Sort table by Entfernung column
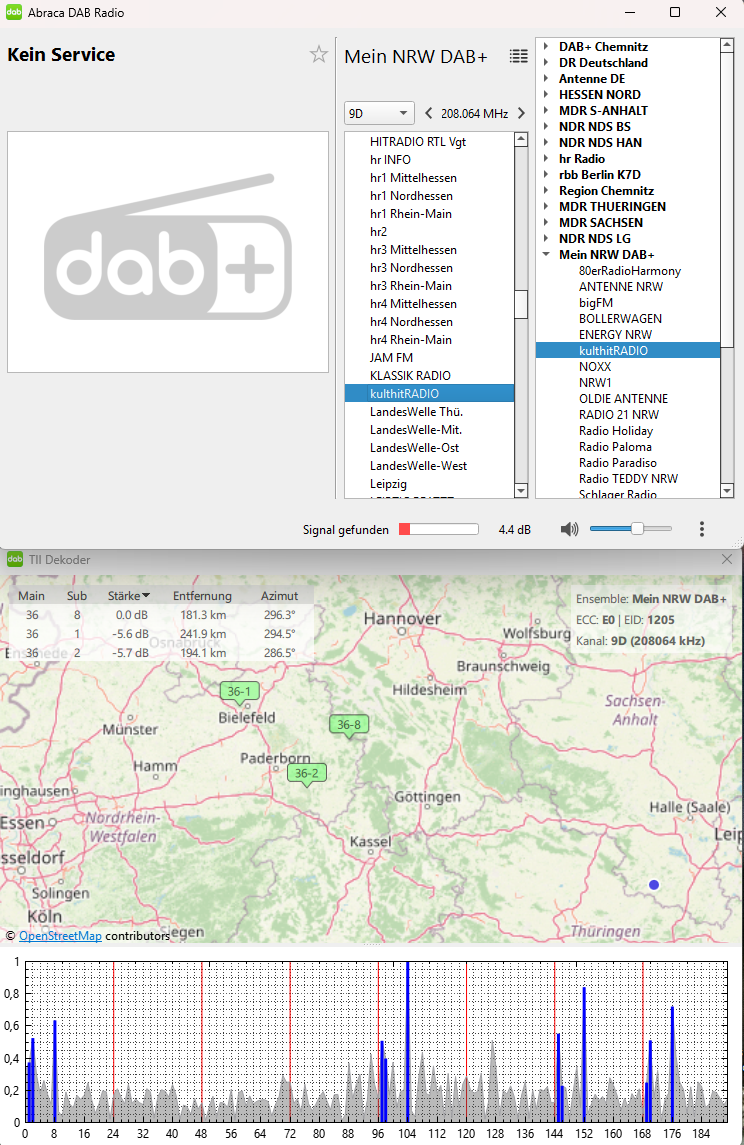This screenshot has height=1145, width=744. 202,596
